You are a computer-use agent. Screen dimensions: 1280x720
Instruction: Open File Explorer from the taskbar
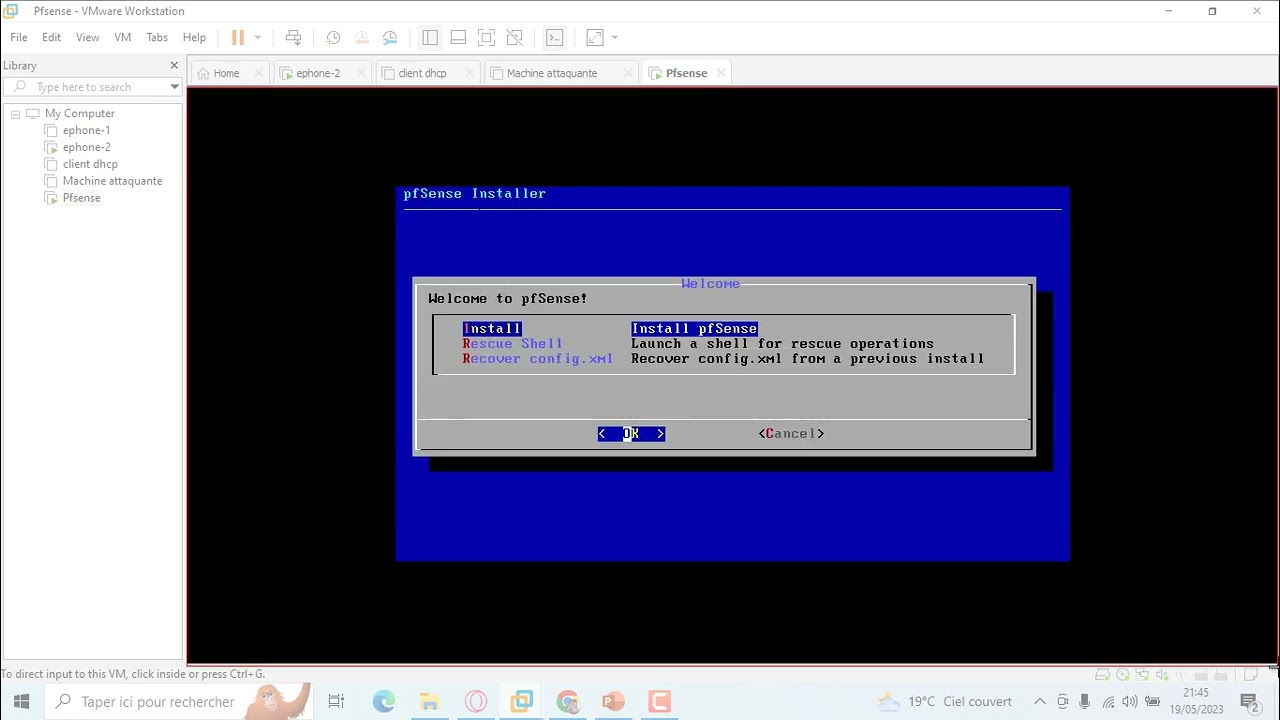(x=430, y=701)
